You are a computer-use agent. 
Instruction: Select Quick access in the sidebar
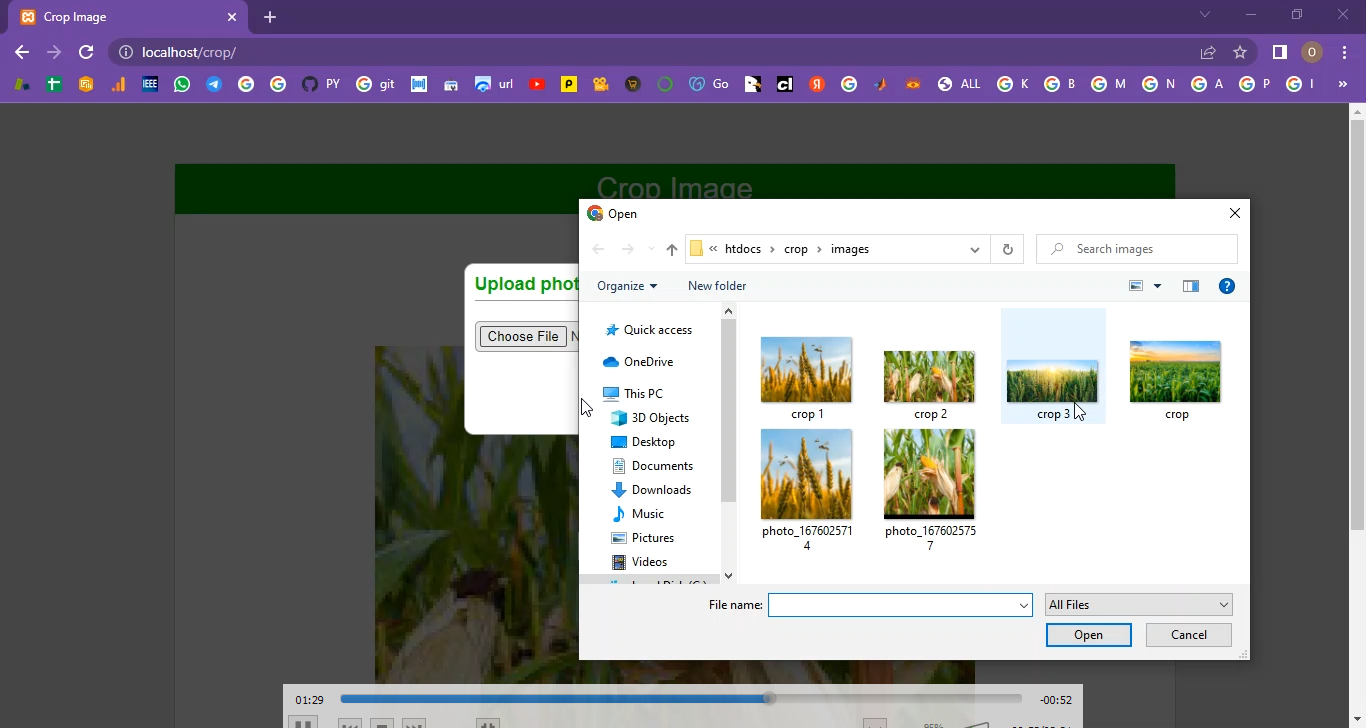tap(657, 330)
